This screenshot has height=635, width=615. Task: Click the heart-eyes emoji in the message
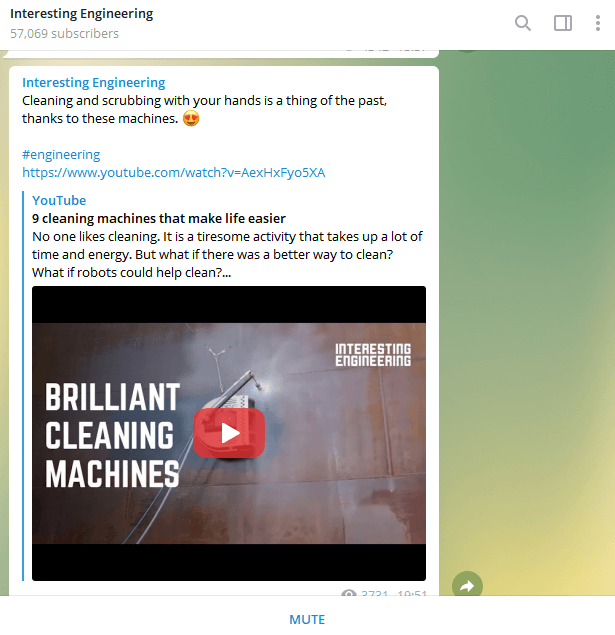(x=191, y=119)
